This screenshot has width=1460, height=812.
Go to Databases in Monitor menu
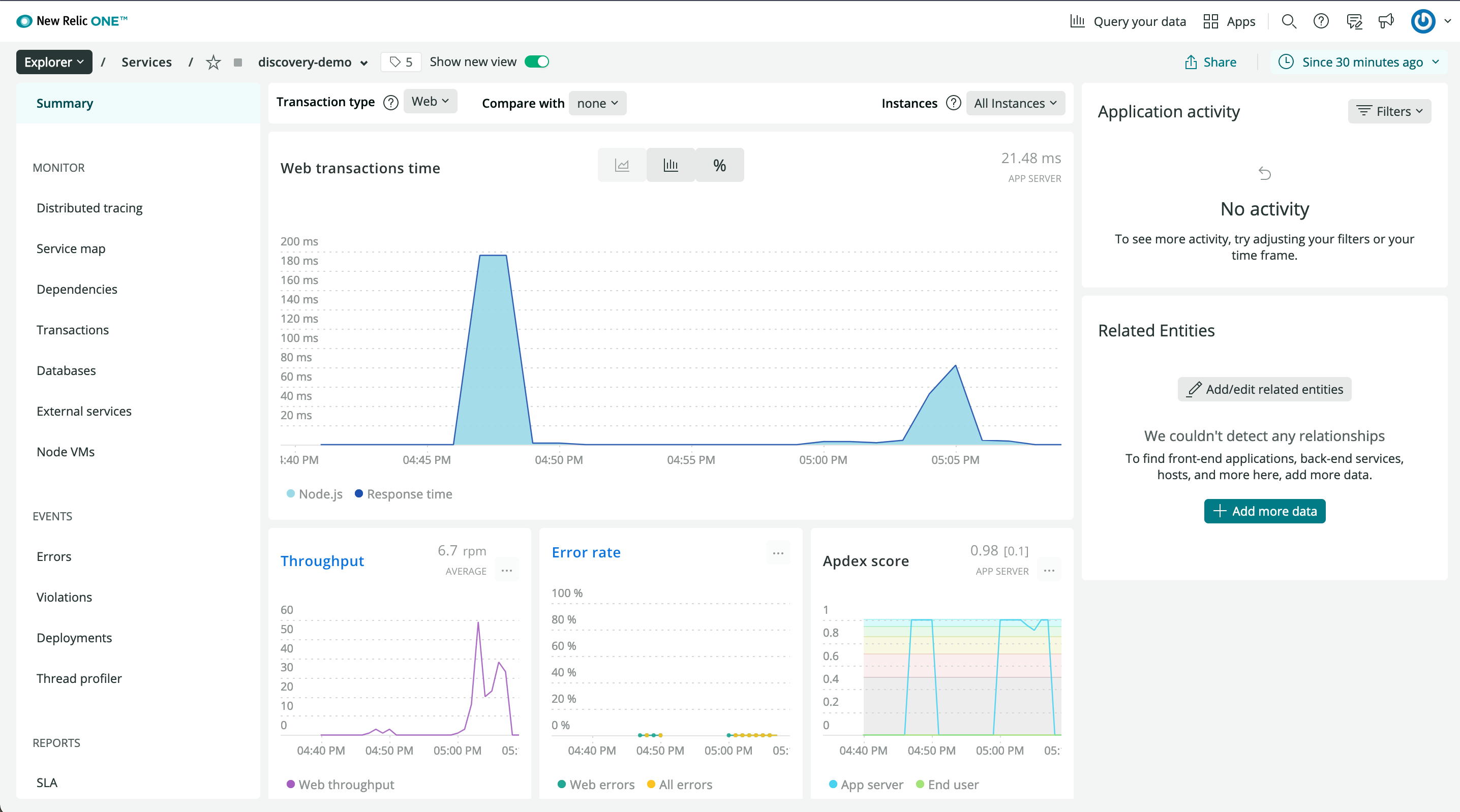pyautogui.click(x=66, y=370)
